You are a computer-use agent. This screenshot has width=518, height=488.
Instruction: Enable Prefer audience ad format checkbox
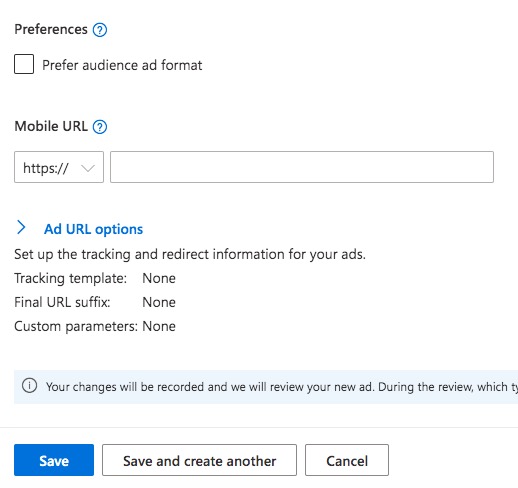24,64
